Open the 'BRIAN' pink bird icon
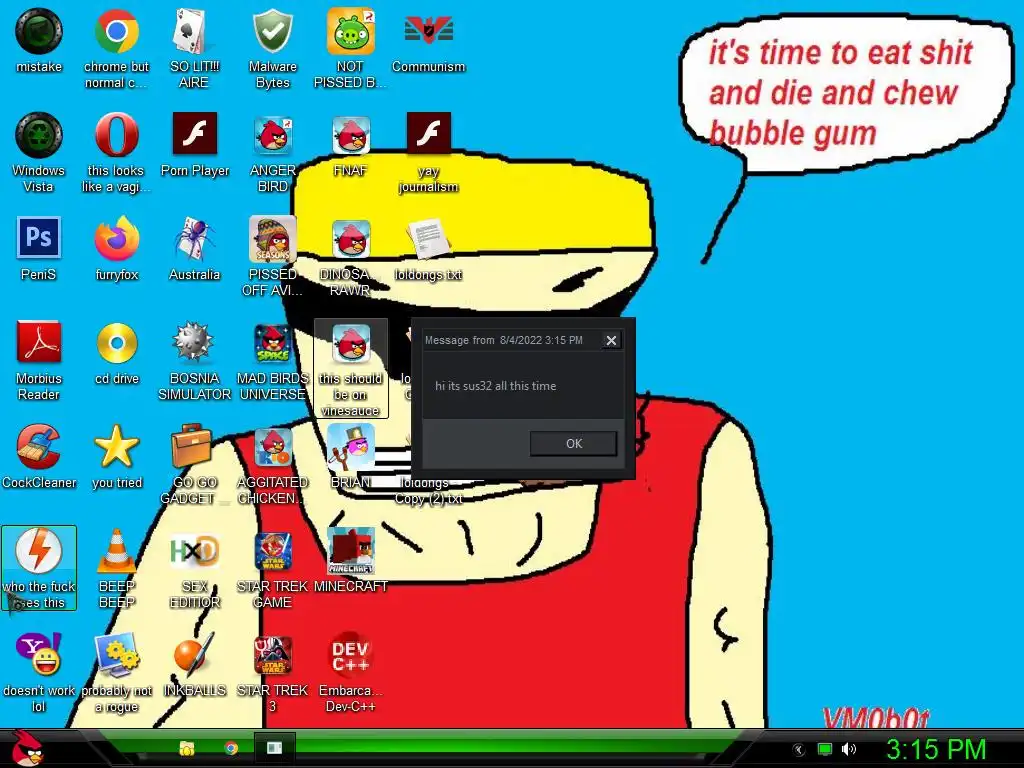 (351, 456)
